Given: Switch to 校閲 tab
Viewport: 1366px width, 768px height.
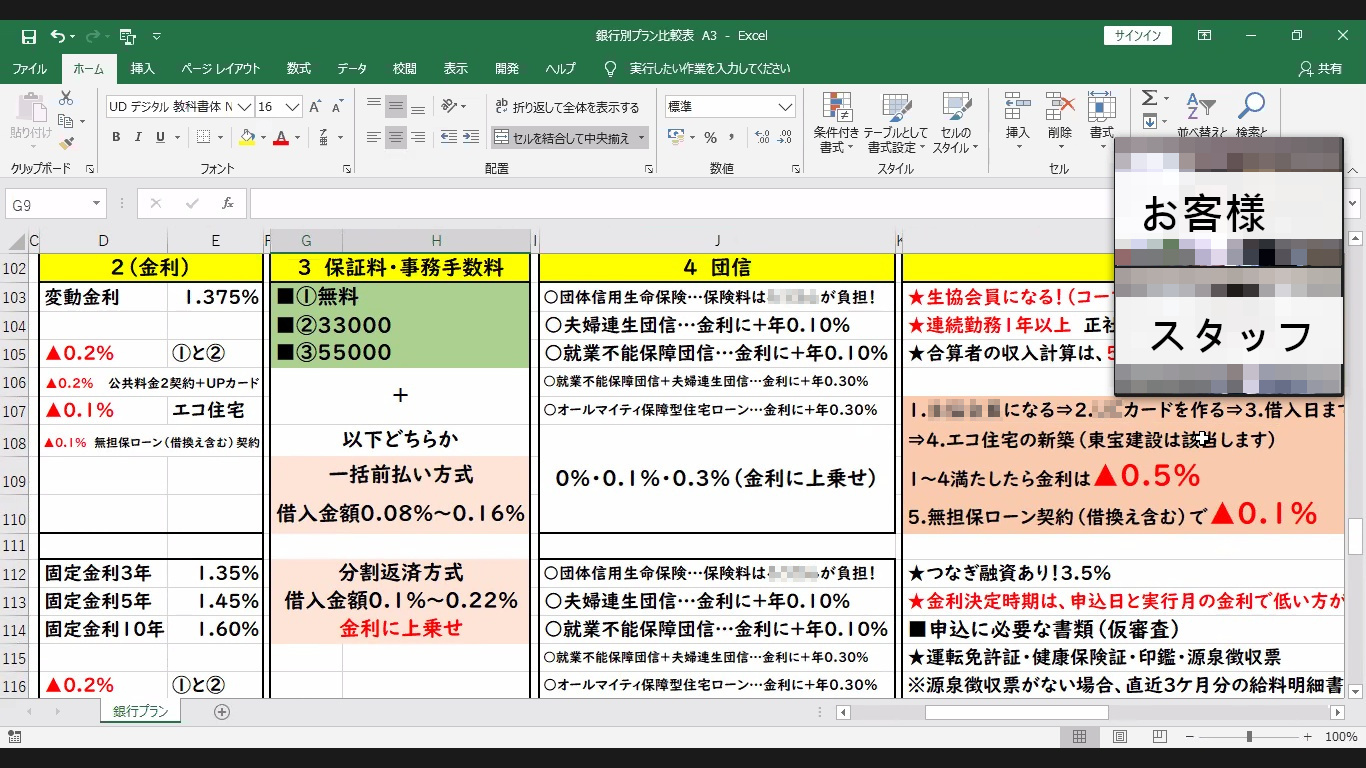Looking at the screenshot, I should coord(405,69).
